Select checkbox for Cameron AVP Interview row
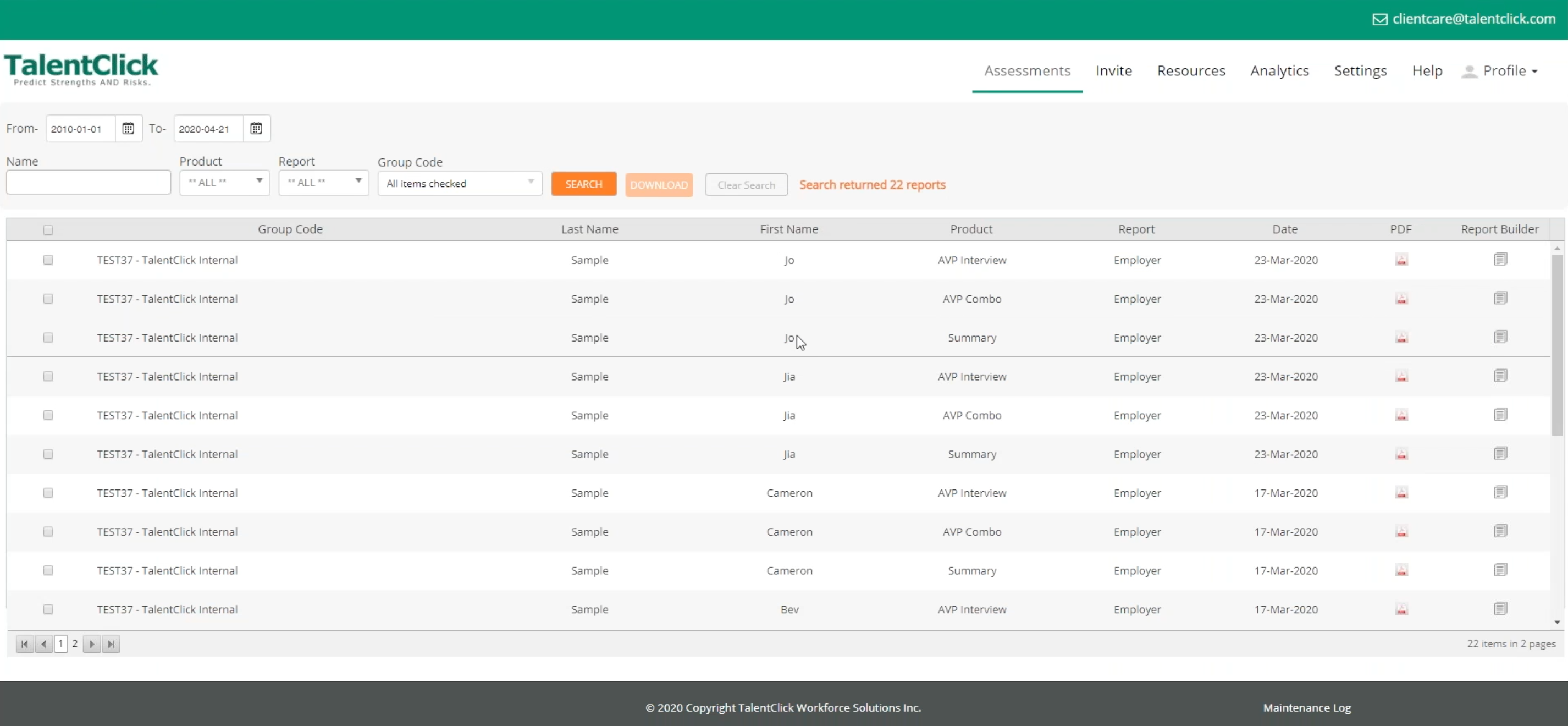Viewport: 1568px width, 726px height. [48, 493]
